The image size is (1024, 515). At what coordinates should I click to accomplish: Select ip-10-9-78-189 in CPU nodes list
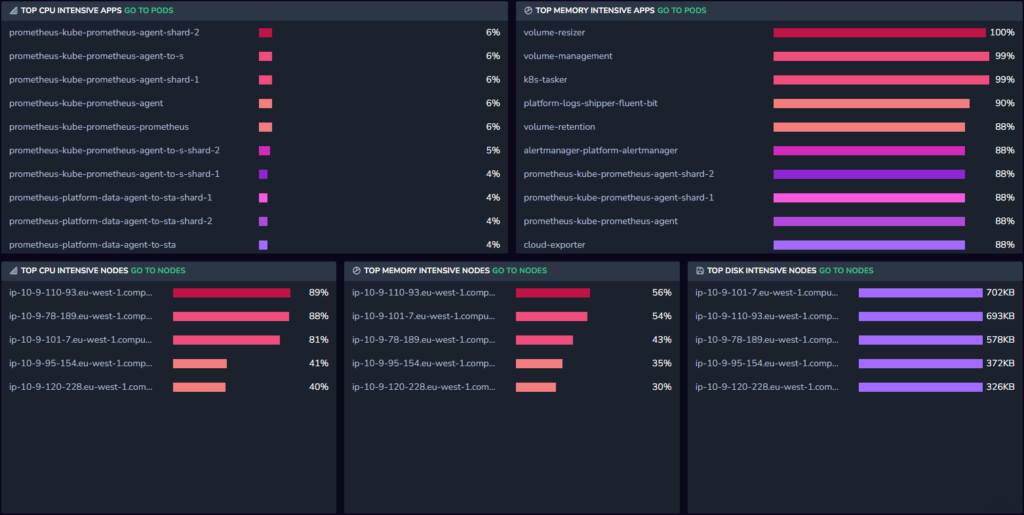coord(81,316)
